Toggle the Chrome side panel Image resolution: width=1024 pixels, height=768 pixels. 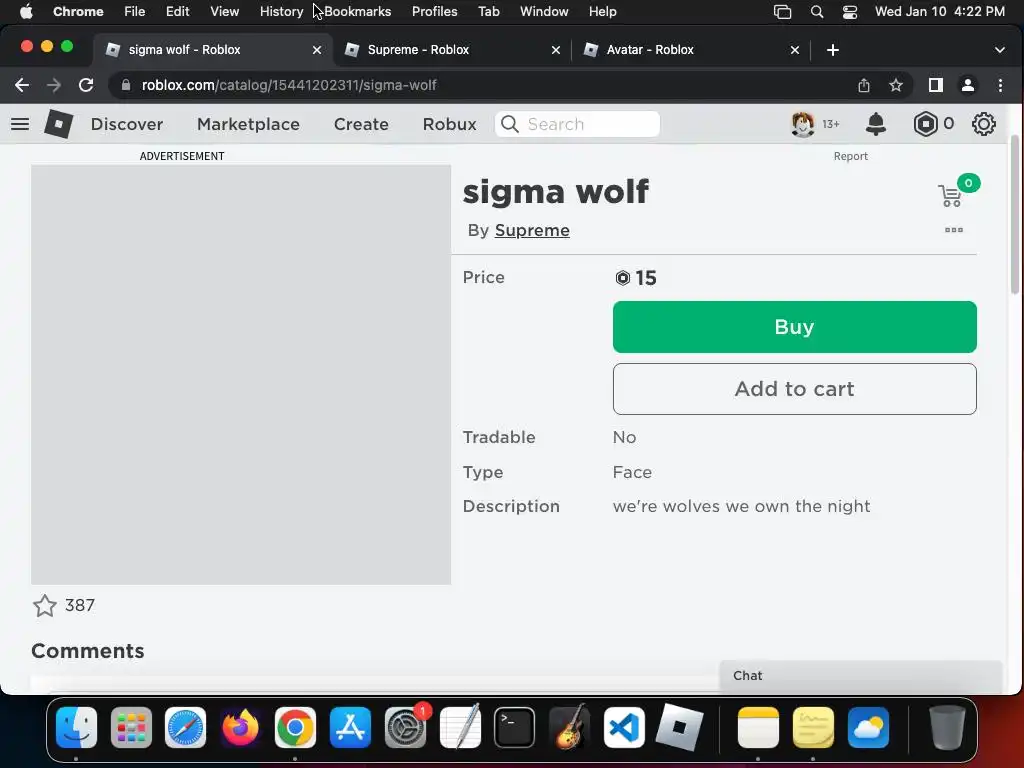pos(936,85)
